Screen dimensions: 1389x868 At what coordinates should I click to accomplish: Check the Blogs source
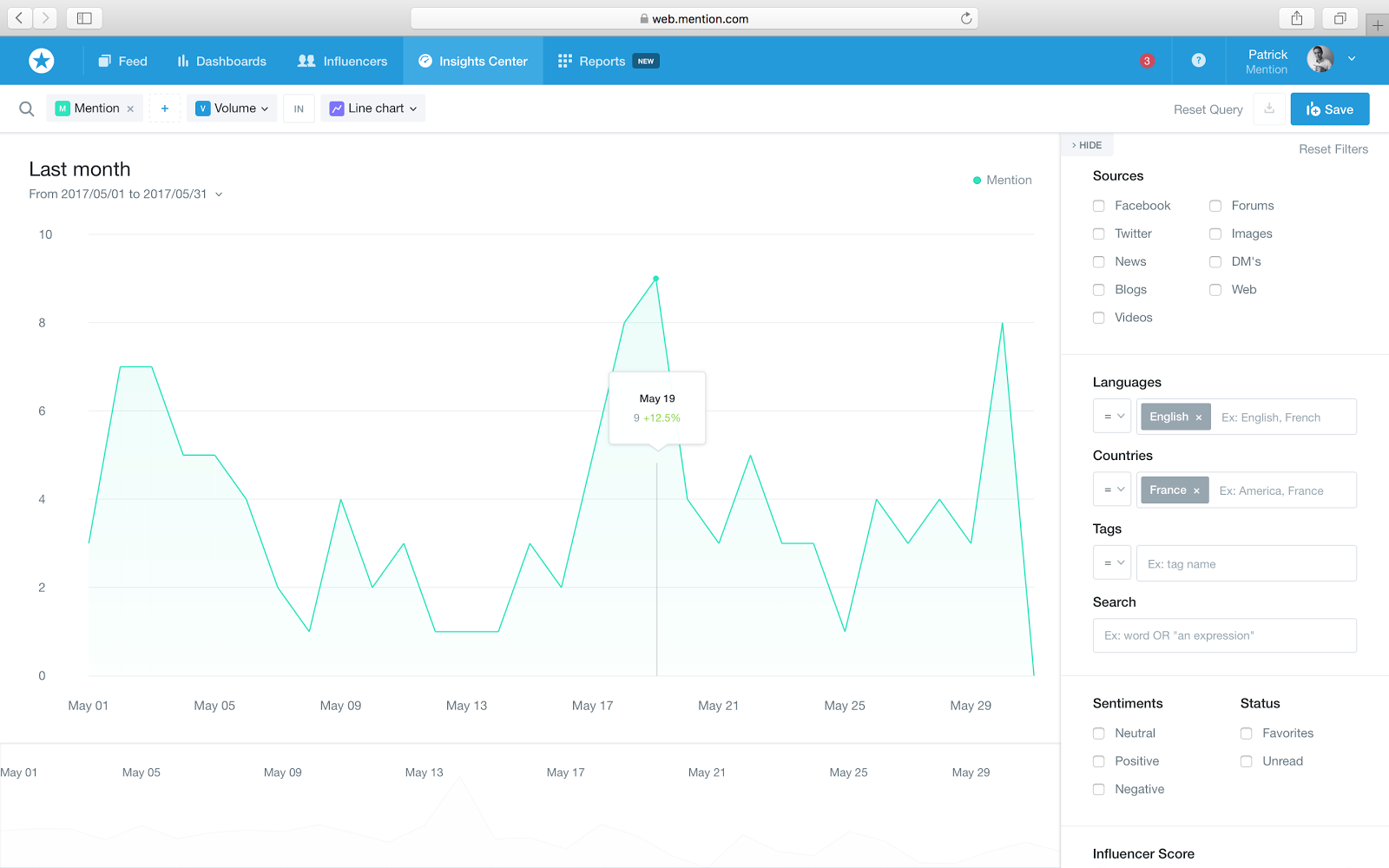click(x=1098, y=290)
